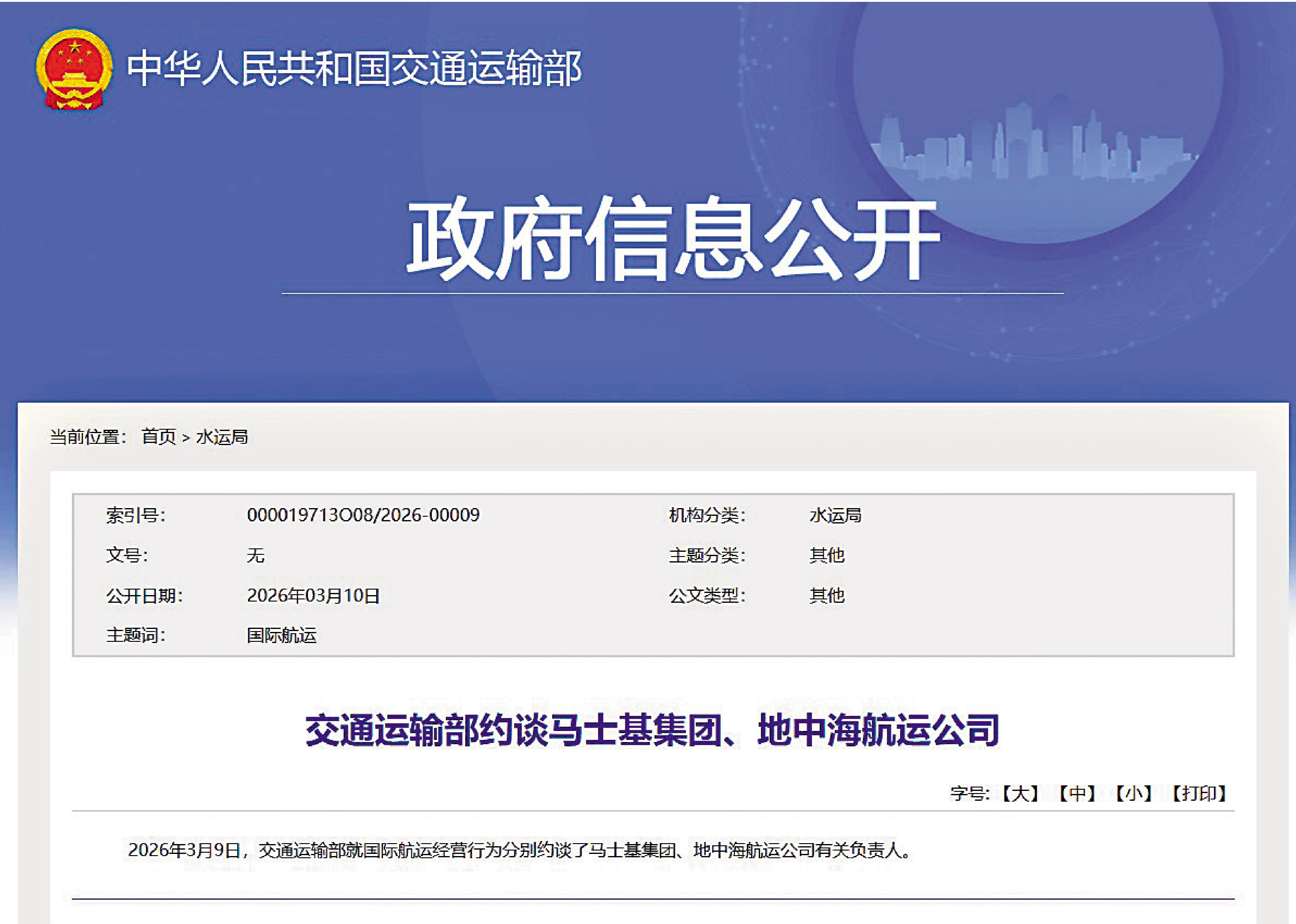Click the 公文类型 其他 value

tap(827, 596)
